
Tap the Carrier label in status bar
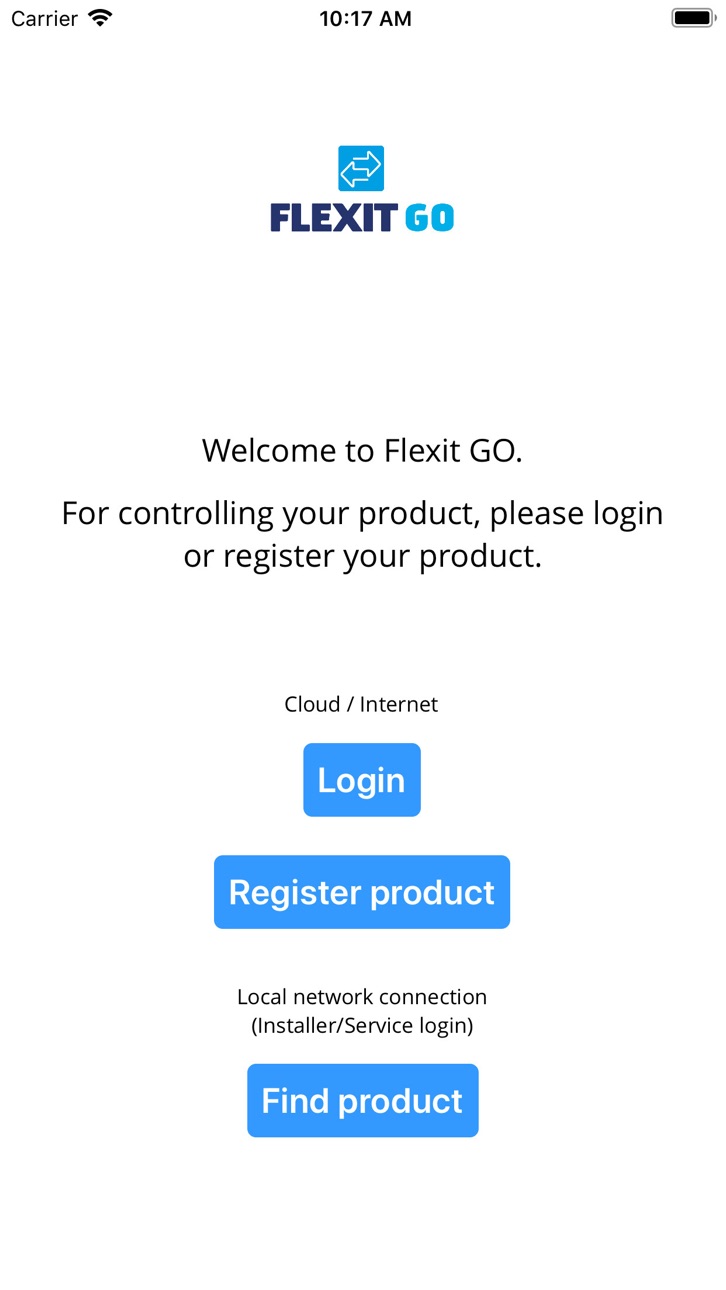[44, 18]
